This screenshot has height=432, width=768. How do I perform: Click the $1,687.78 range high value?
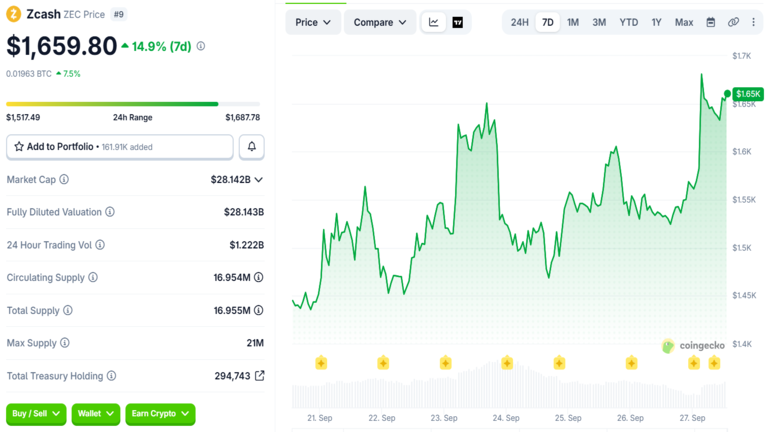[242, 118]
